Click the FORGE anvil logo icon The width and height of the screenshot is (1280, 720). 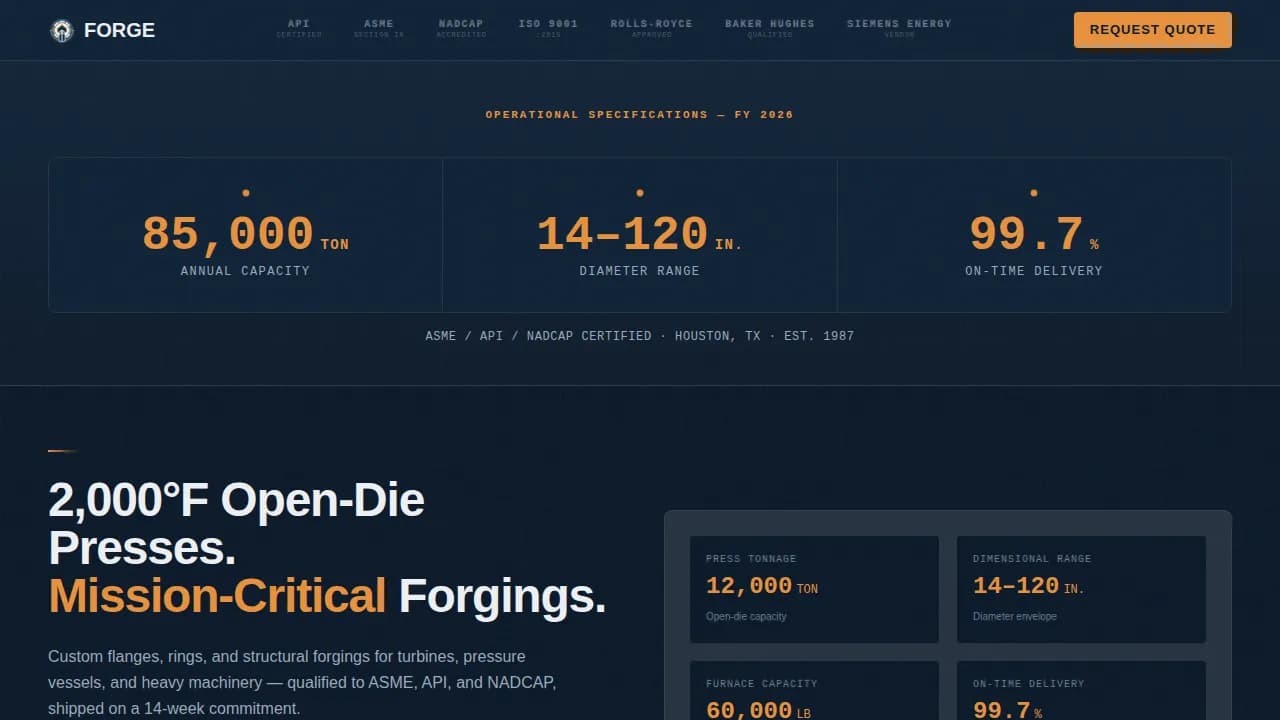[62, 30]
